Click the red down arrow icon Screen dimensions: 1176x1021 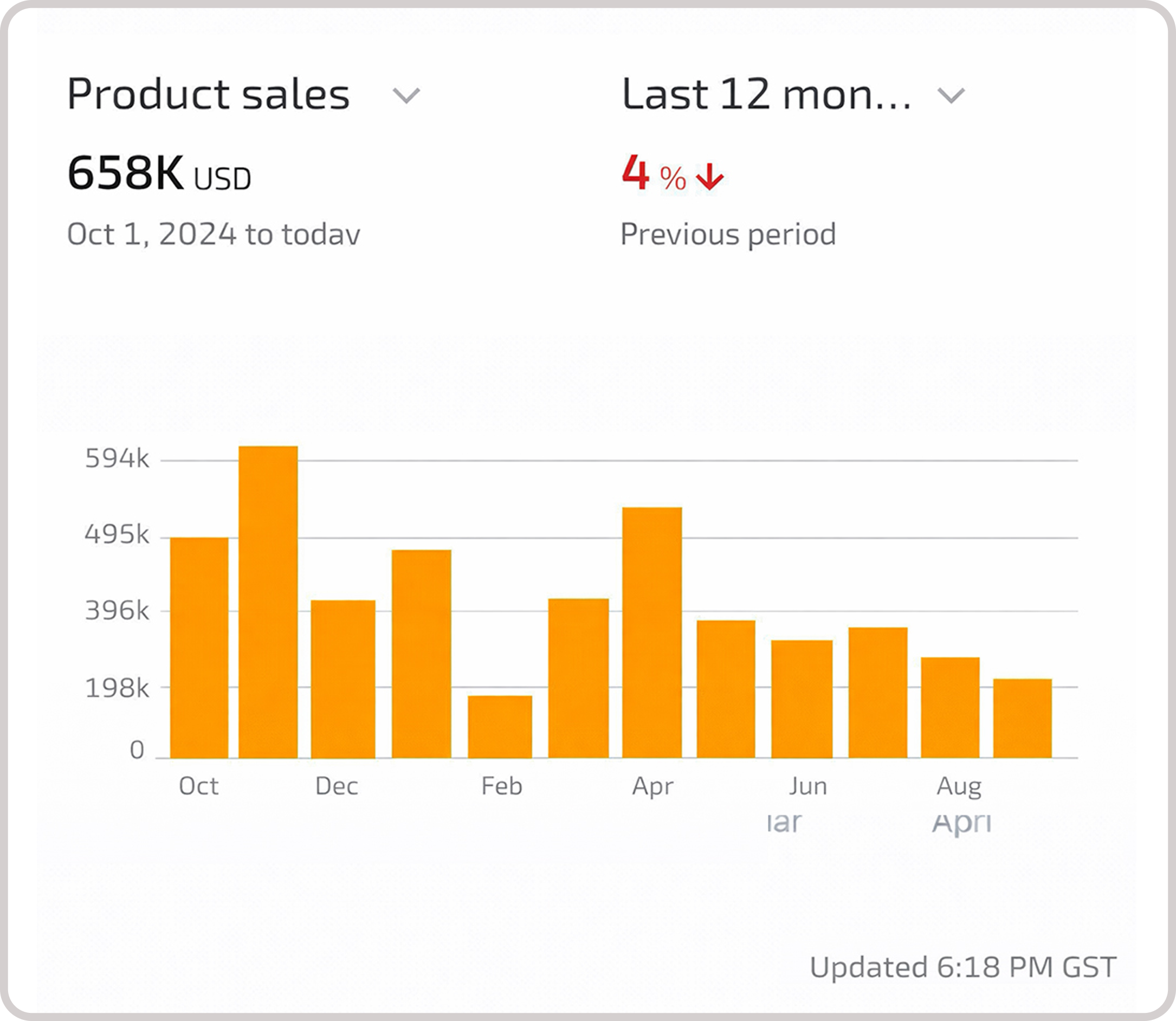tap(709, 177)
